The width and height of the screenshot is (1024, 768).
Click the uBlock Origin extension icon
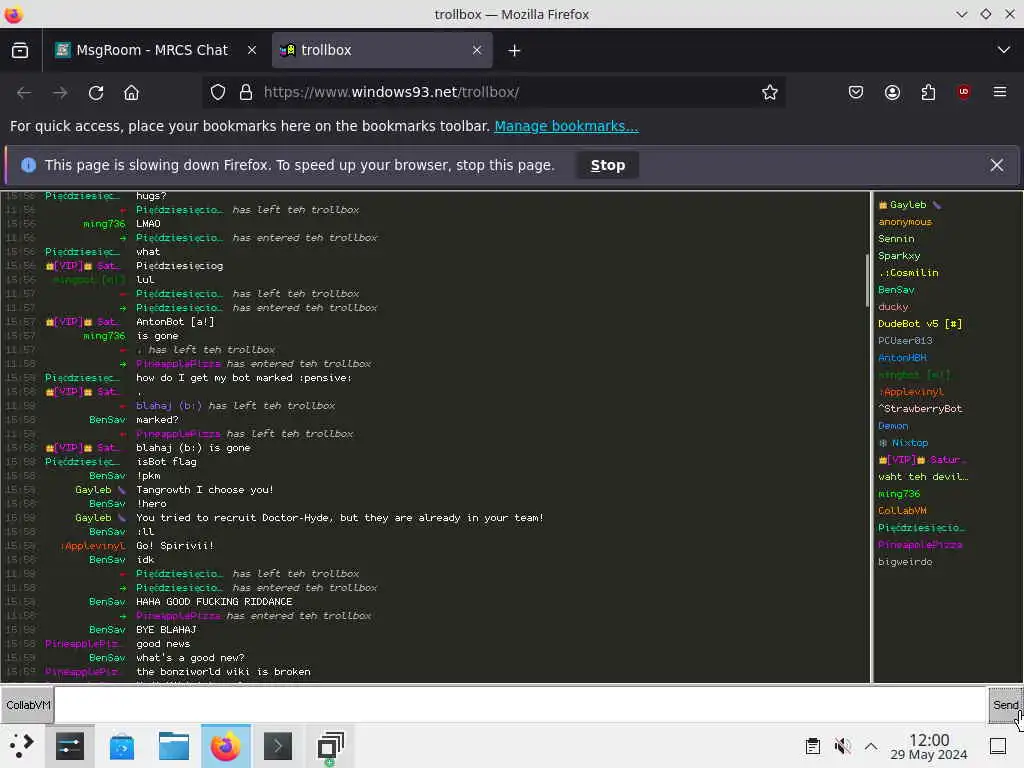[964, 92]
